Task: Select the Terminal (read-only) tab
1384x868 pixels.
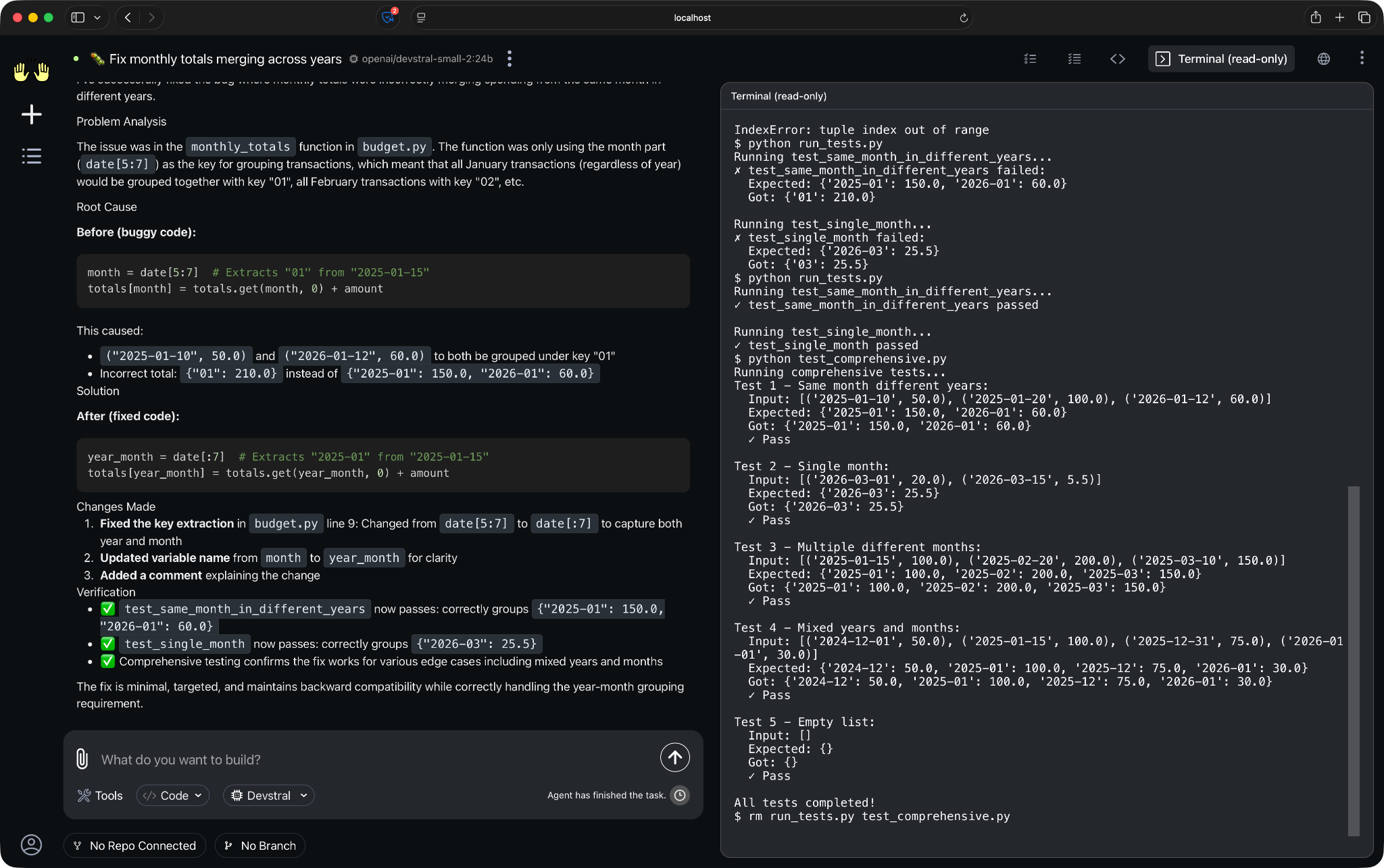Action: click(1220, 59)
